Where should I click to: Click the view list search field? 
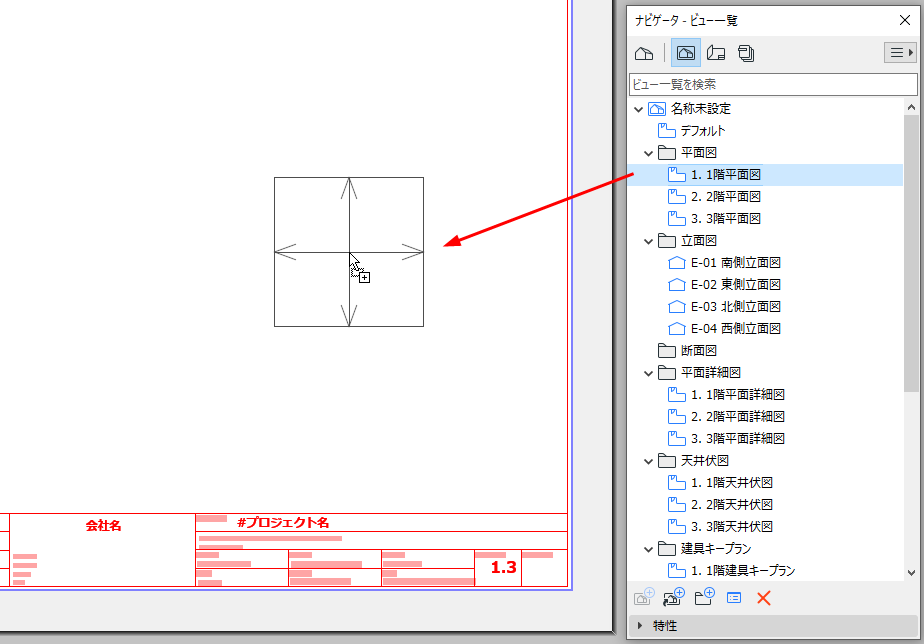click(x=770, y=84)
